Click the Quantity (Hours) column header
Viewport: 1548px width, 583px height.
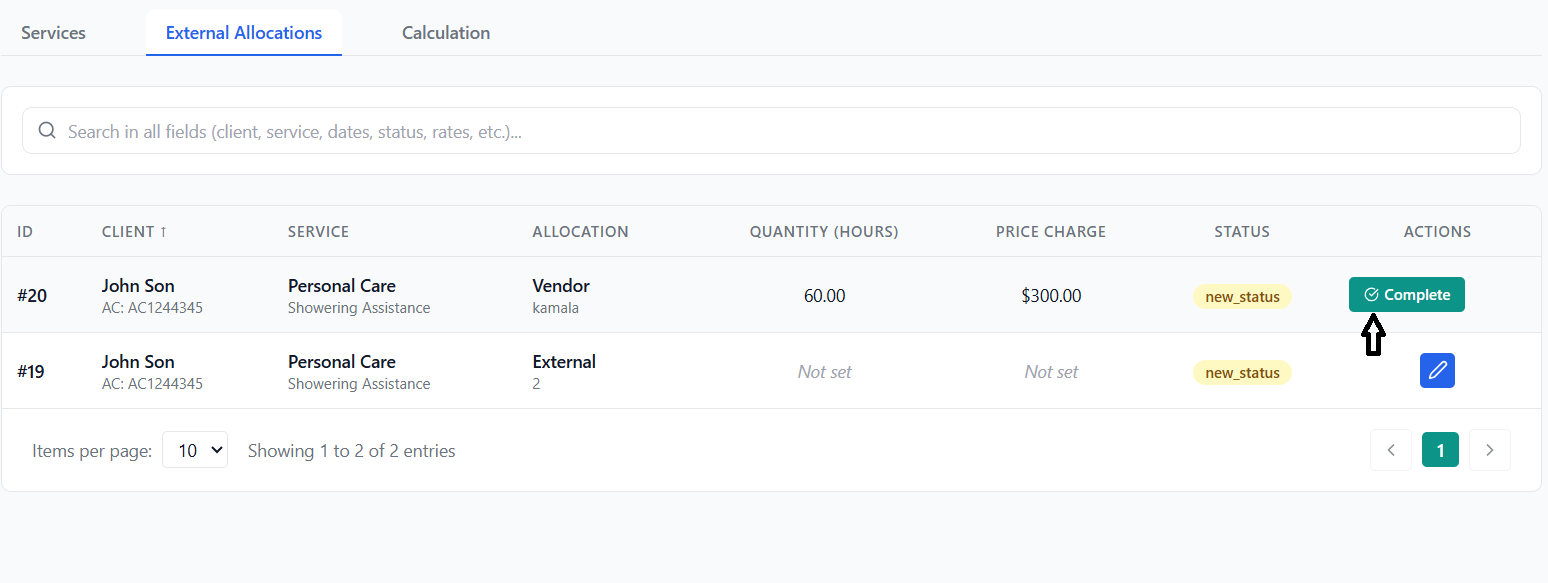[x=824, y=232]
